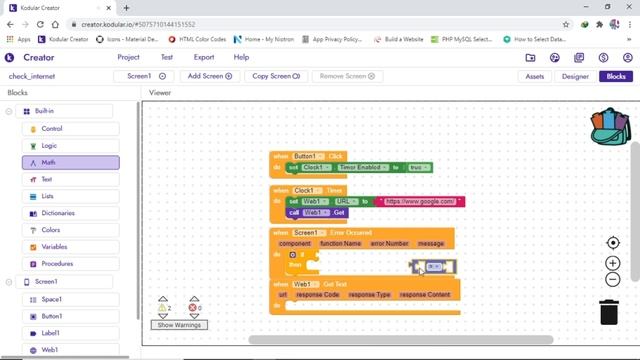Open the Project menu
Image resolution: width=640 pixels, height=360 pixels.
[128, 58]
